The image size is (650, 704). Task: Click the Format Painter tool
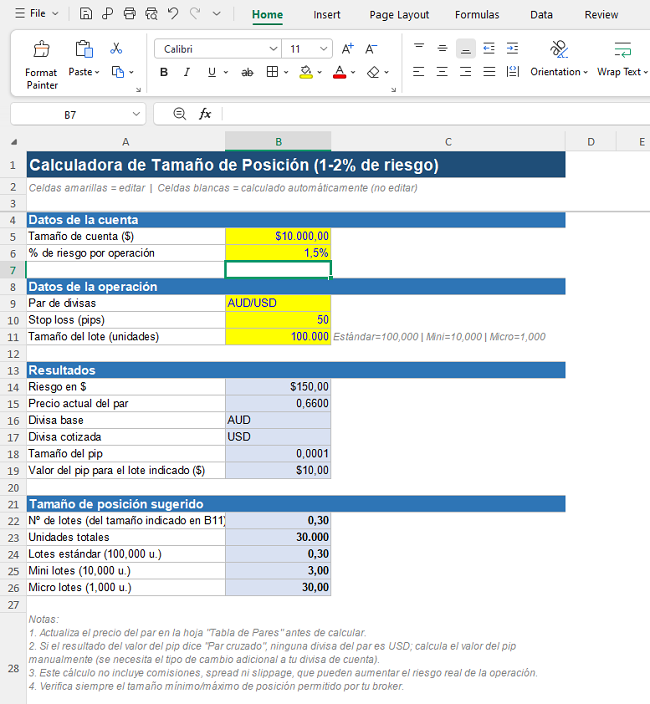point(41,66)
